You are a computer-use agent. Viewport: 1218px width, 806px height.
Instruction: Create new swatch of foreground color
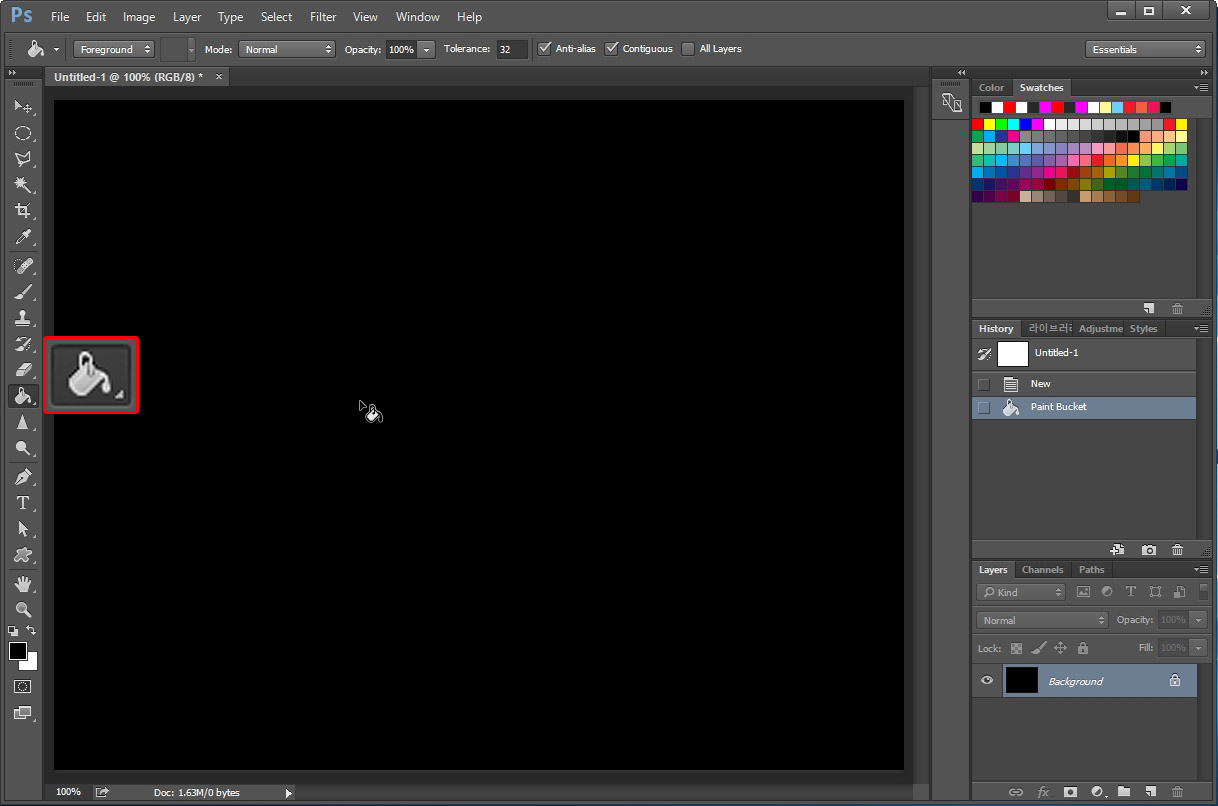(1149, 309)
